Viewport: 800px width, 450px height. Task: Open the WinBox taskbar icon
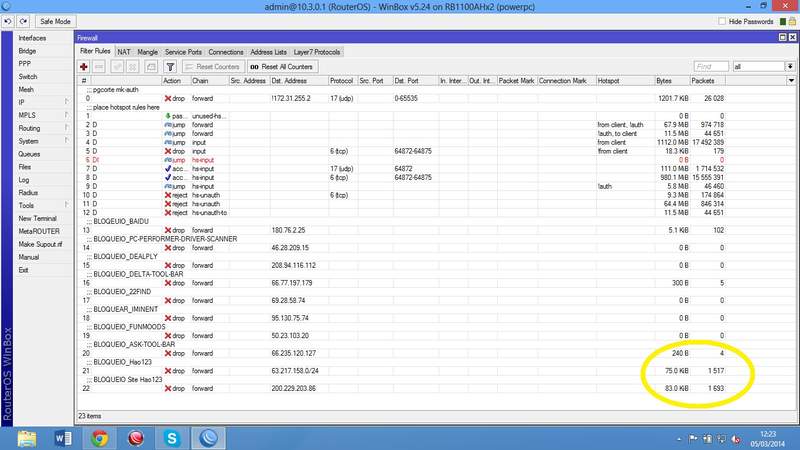point(208,438)
